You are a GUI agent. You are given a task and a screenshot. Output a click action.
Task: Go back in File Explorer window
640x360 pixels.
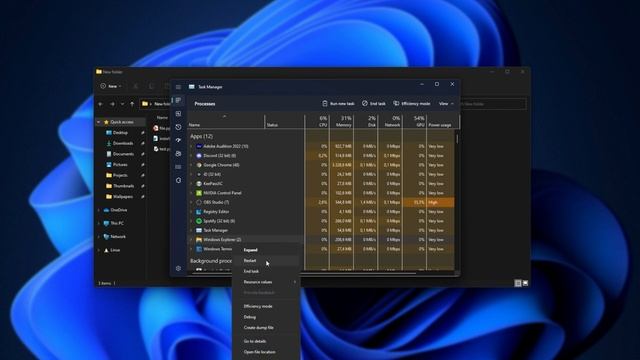pyautogui.click(x=100, y=104)
